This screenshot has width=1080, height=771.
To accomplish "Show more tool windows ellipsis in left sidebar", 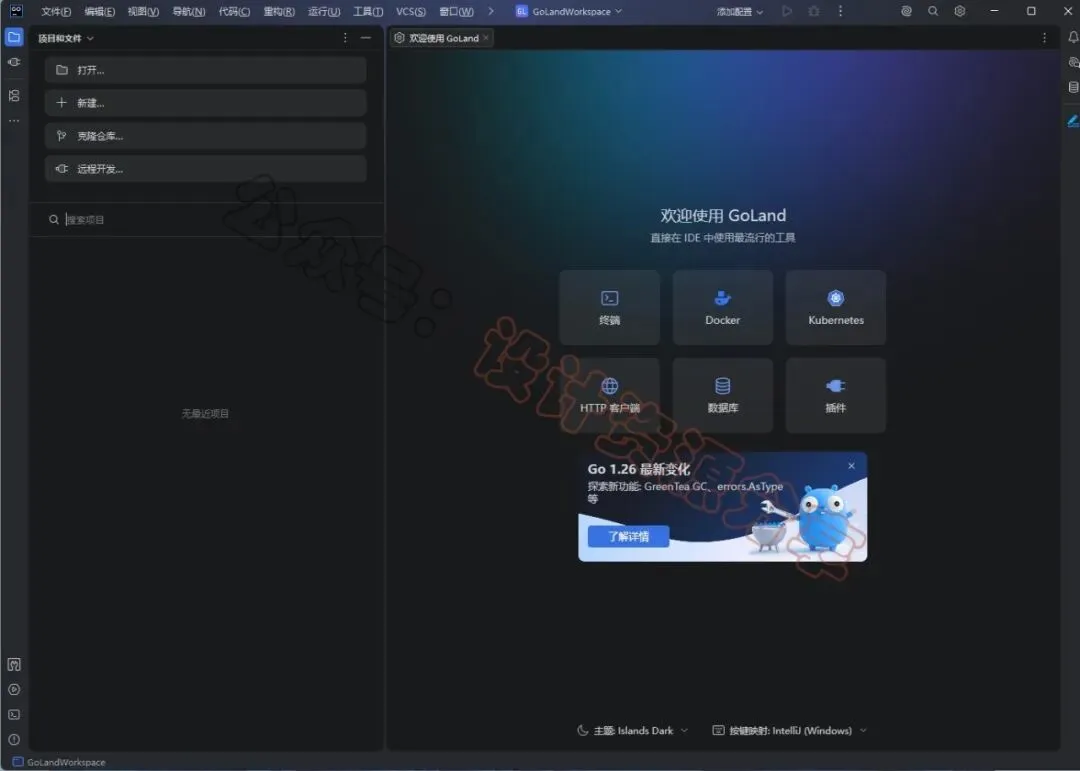I will click(x=14, y=121).
